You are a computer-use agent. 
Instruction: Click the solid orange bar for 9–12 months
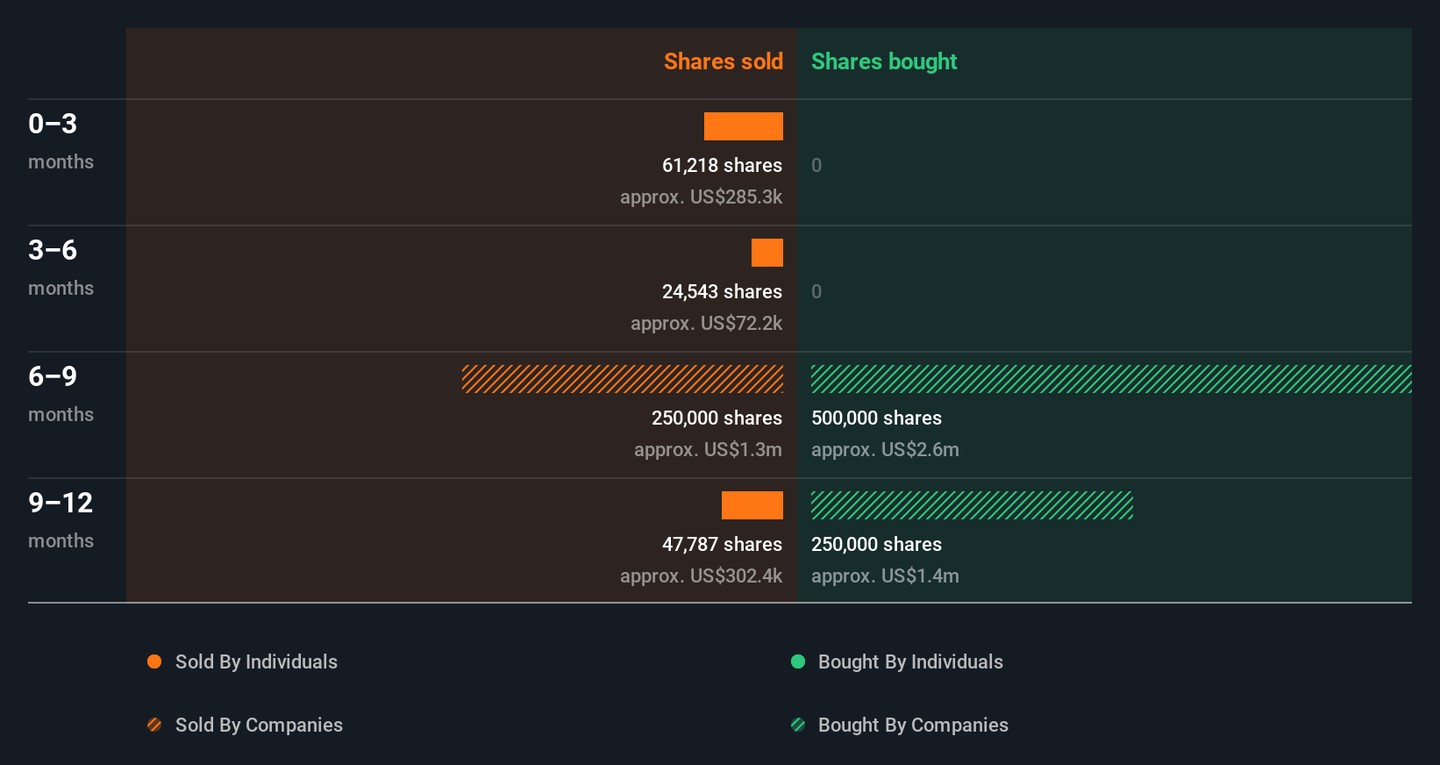(752, 506)
